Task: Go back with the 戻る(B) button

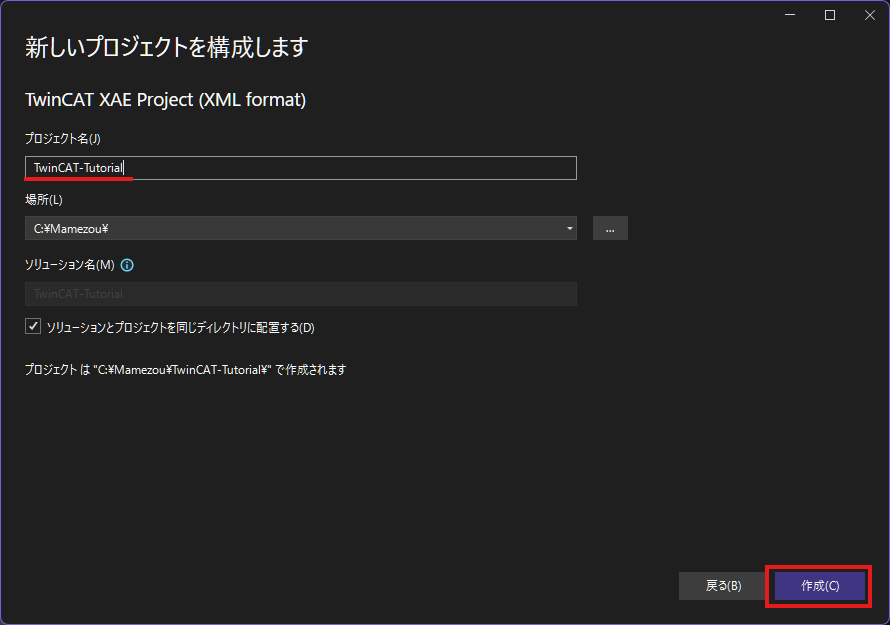Action: (723, 586)
